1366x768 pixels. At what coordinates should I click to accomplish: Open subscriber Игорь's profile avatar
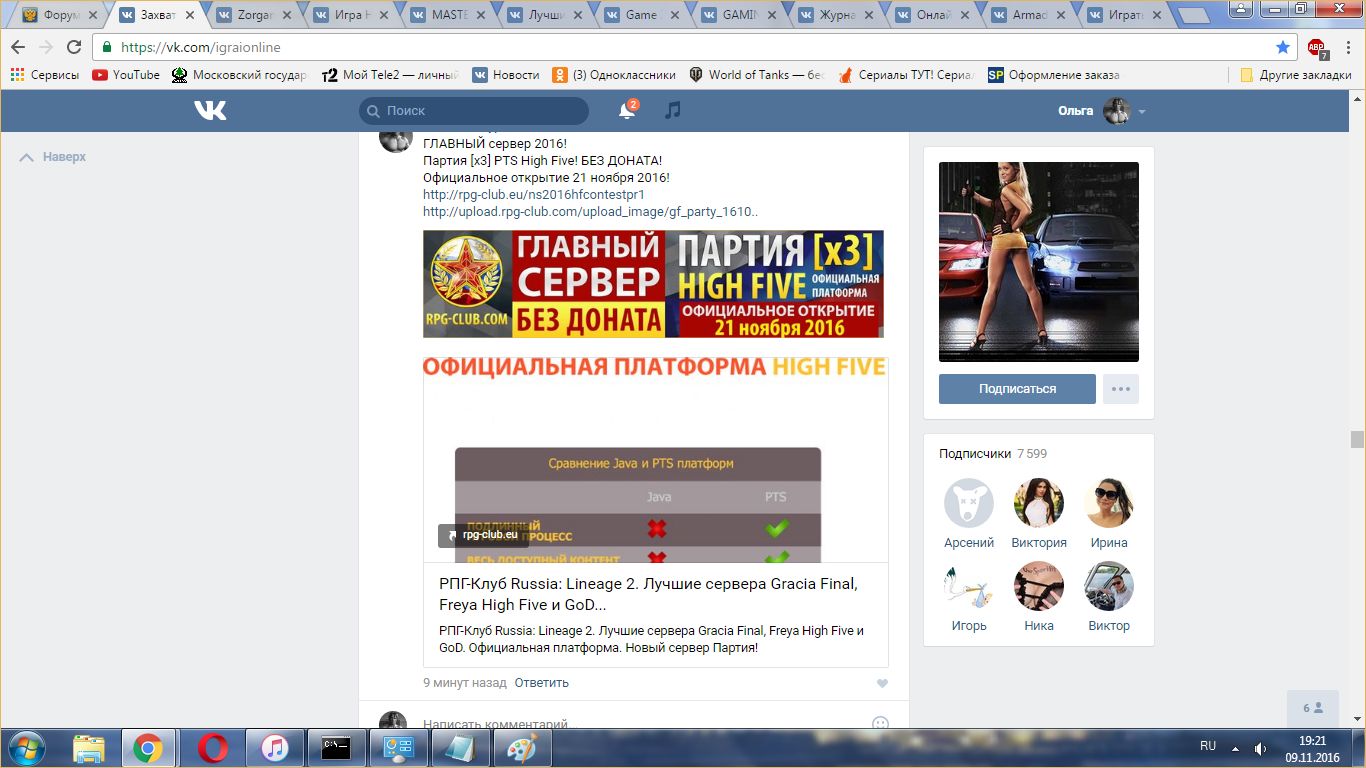969,586
